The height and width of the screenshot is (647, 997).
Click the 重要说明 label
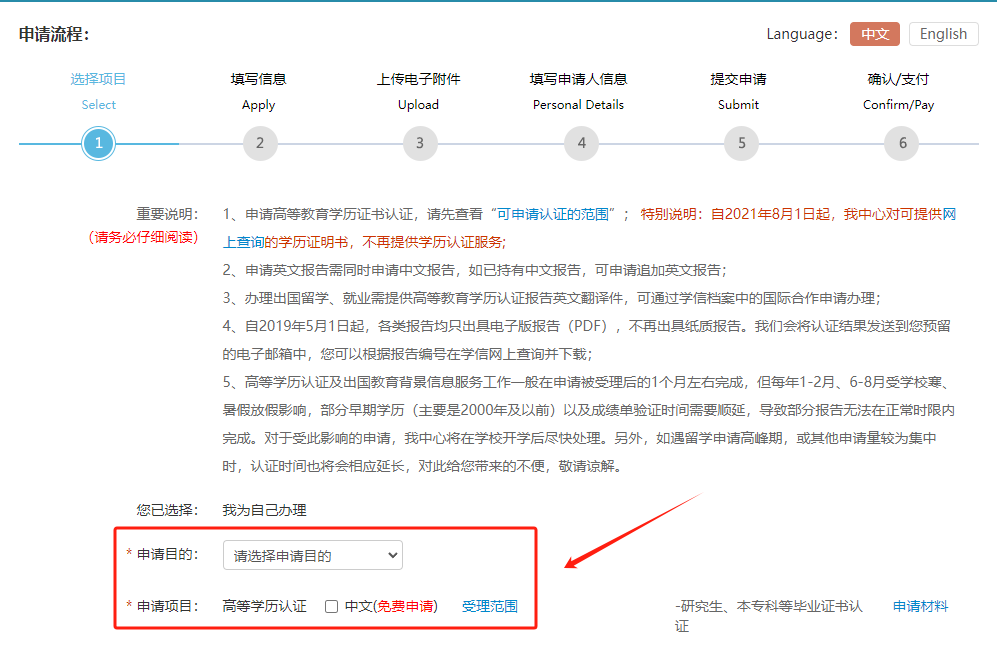pyautogui.click(x=167, y=214)
